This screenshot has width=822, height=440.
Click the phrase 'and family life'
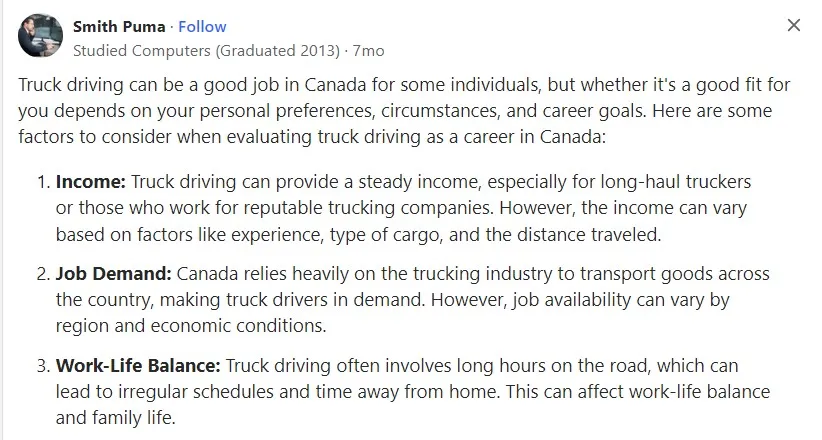point(115,418)
